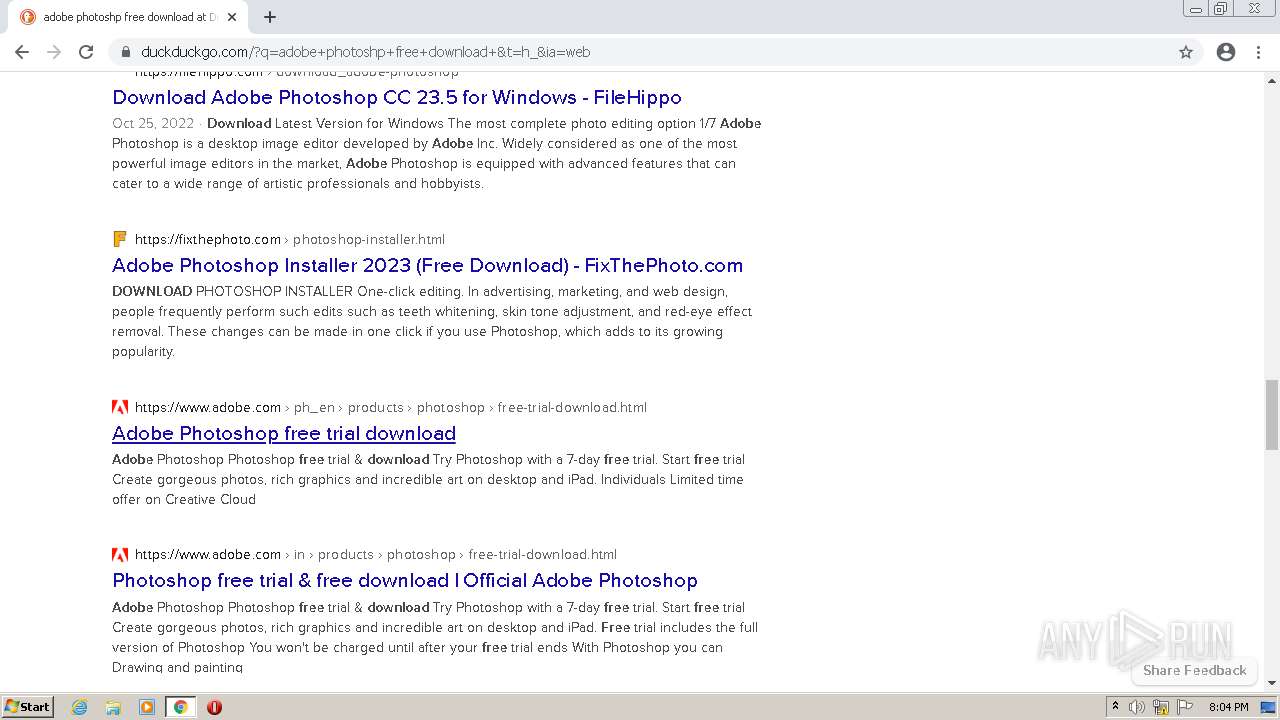
Task: Launch Internet Explorer from the taskbar
Action: pos(80,707)
